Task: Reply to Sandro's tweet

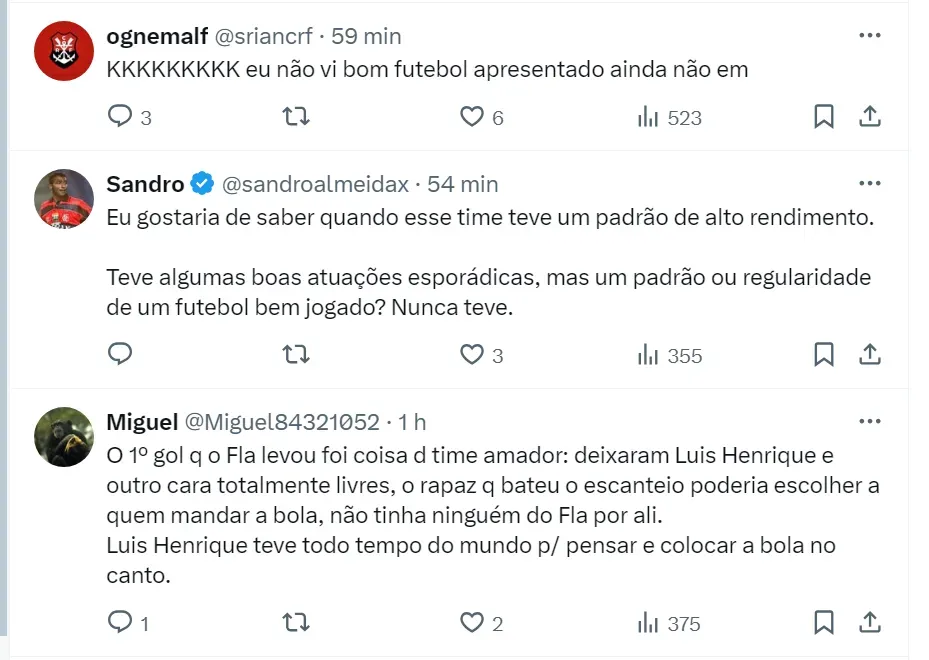Action: [120, 354]
